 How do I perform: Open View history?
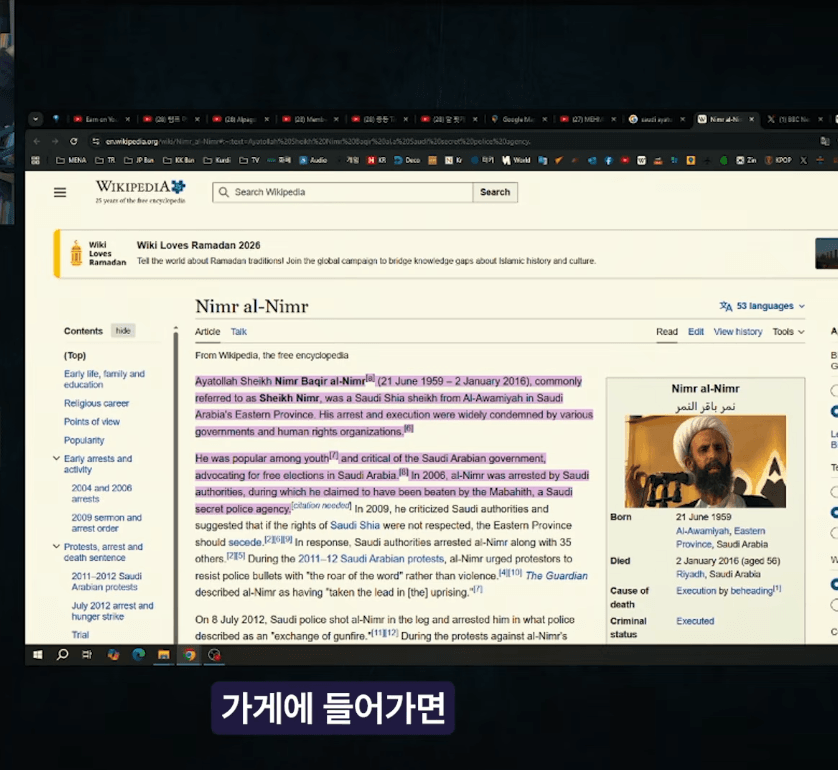pos(738,332)
